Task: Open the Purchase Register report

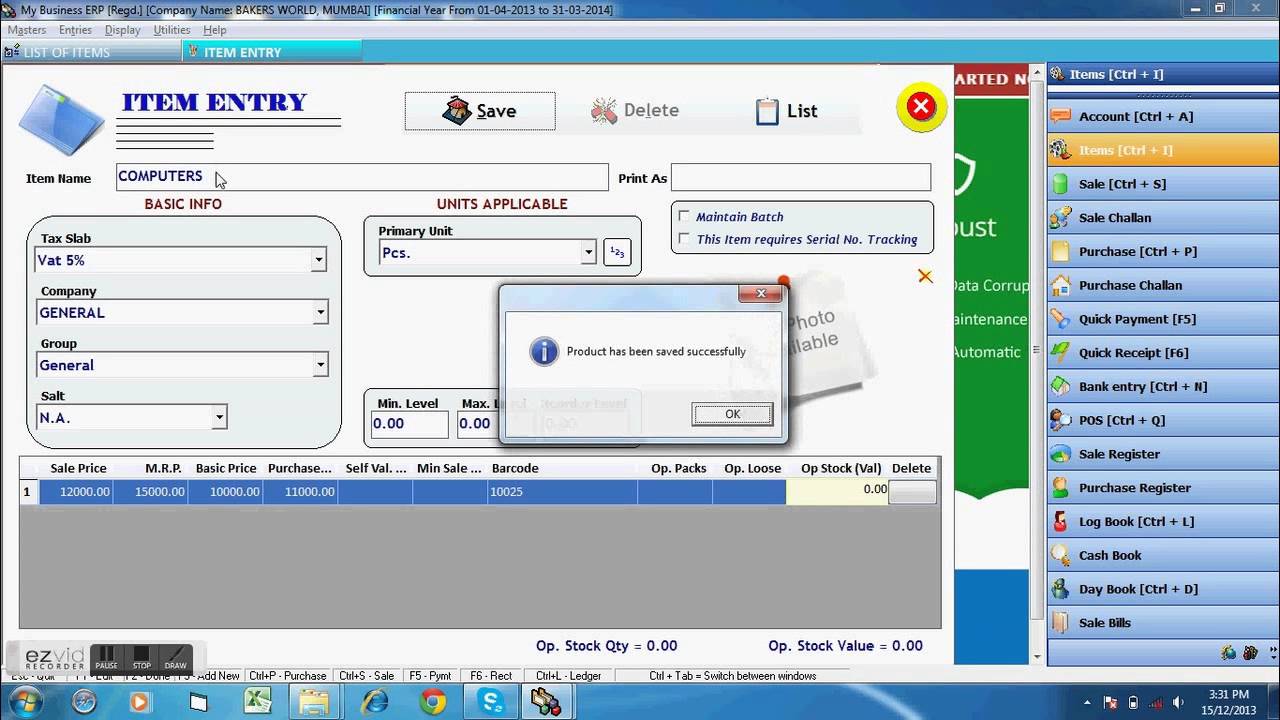Action: [x=1163, y=488]
